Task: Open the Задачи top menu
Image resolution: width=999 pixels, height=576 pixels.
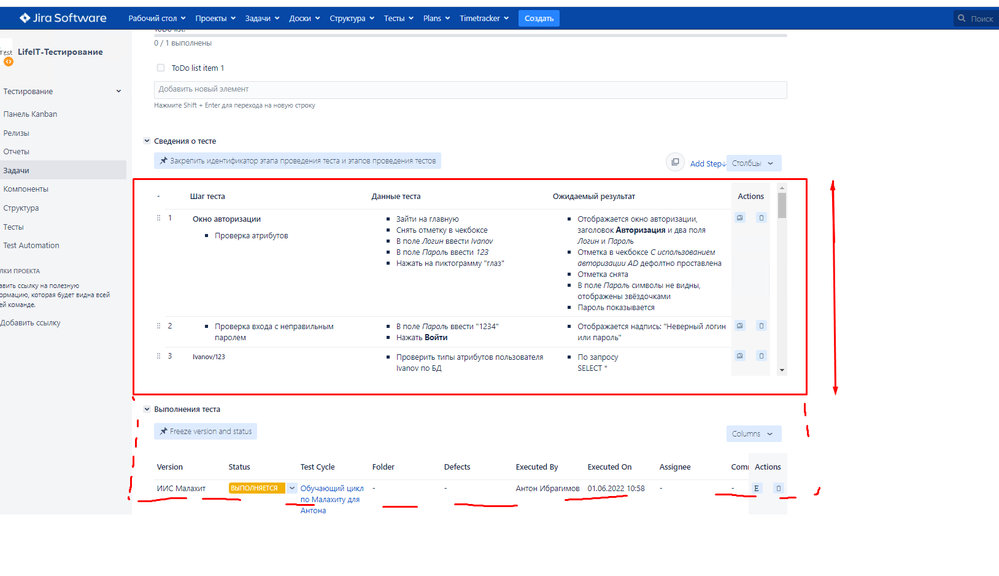Action: coord(262,18)
